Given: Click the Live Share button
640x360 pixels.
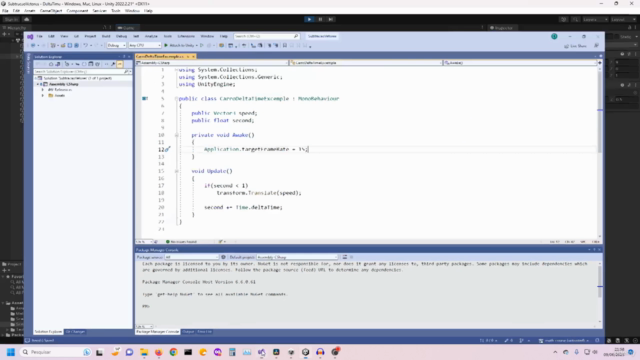Looking at the screenshot, I should (x=576, y=46).
